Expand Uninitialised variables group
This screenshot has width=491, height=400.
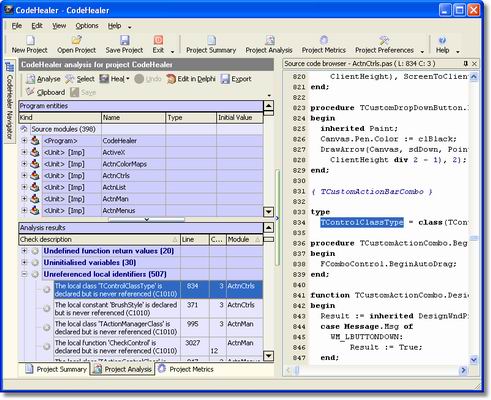tap(24, 263)
